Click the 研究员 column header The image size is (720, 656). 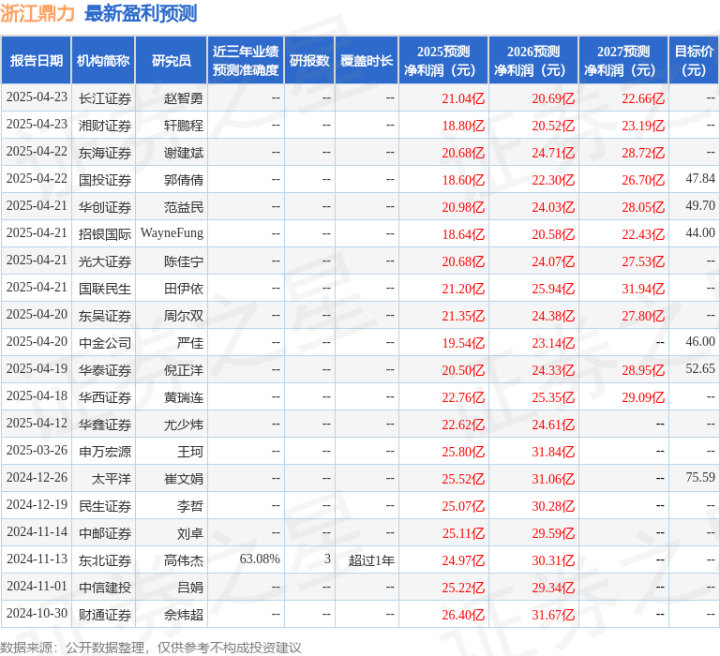point(171,61)
